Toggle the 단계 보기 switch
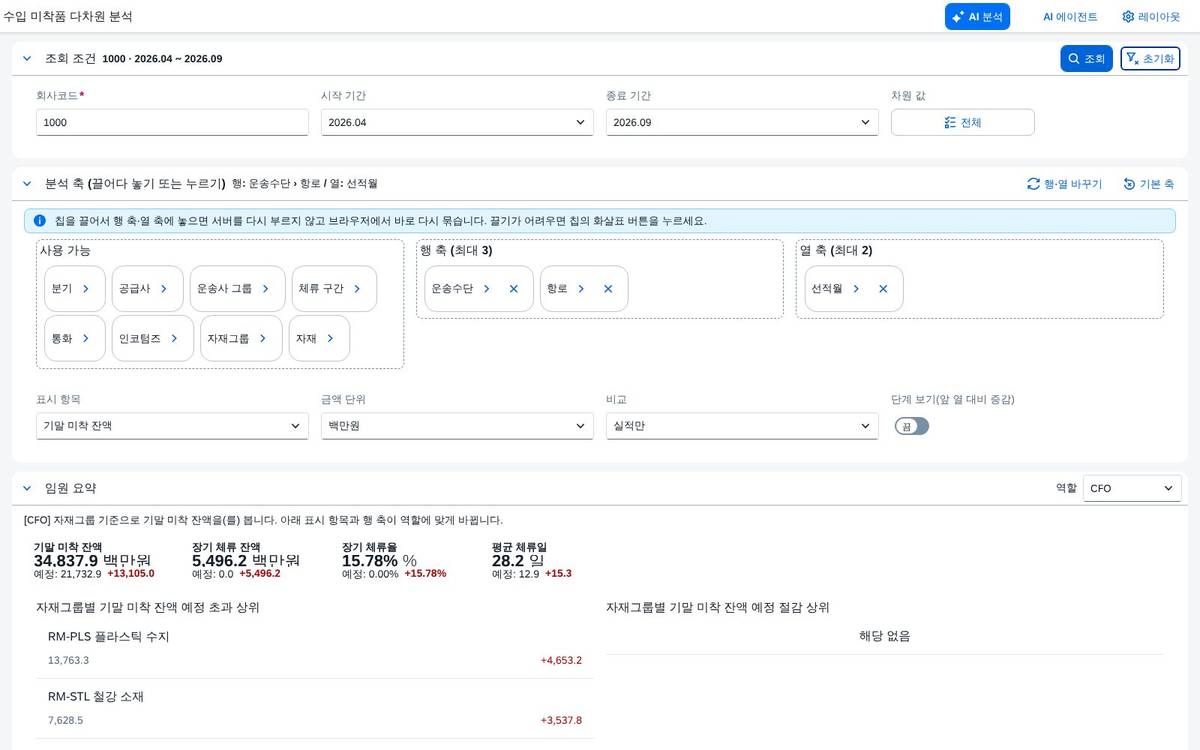Viewport: 1200px width, 750px height. coord(912,426)
